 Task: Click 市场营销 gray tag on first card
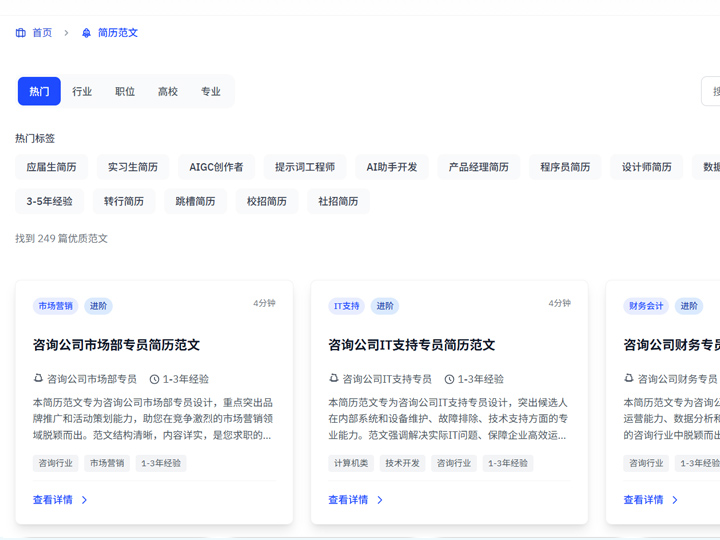[107, 463]
